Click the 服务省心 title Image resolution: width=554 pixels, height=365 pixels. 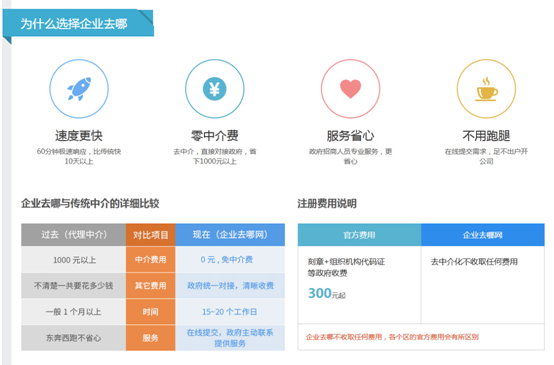(x=350, y=136)
